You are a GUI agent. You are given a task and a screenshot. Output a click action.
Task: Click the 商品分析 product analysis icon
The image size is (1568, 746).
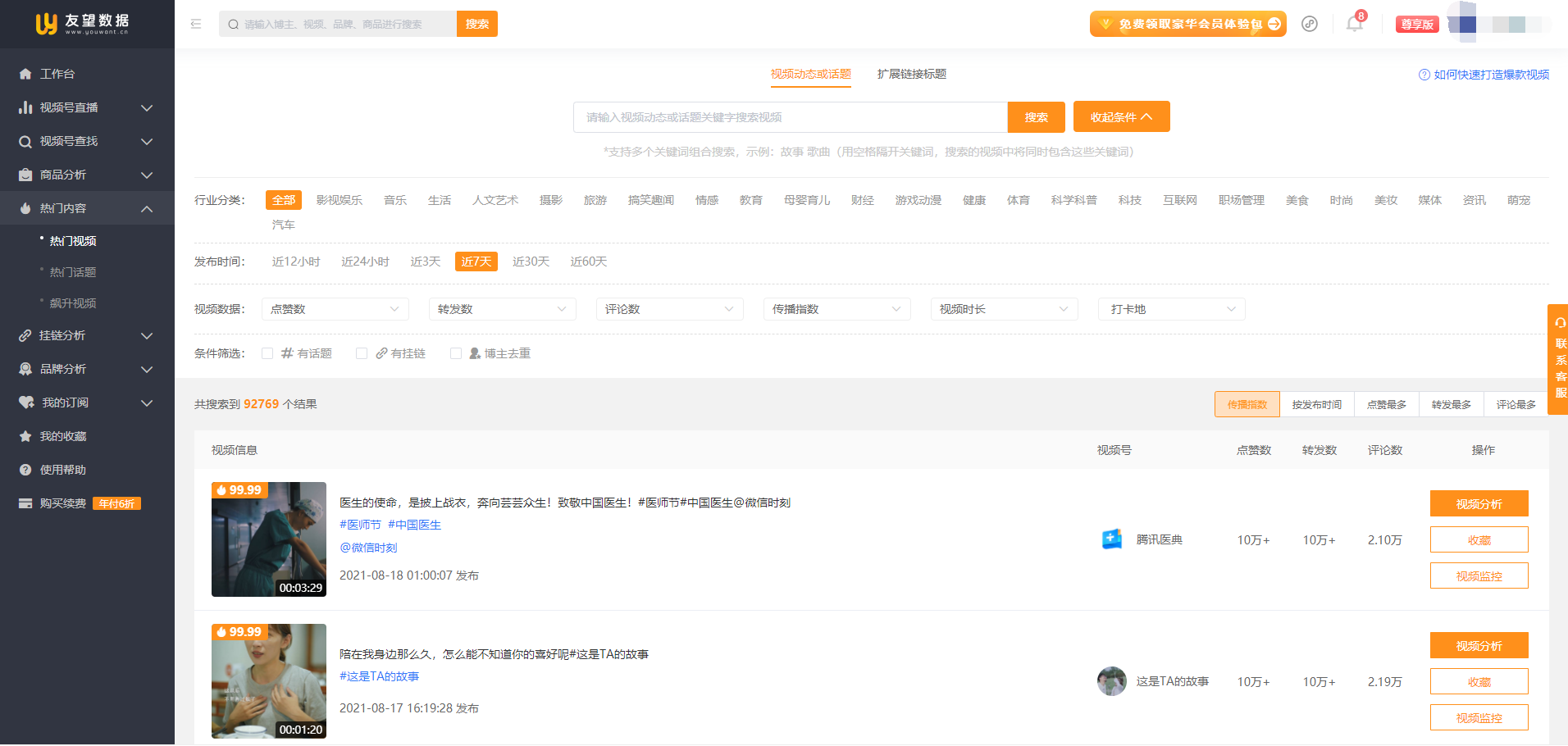[26, 175]
